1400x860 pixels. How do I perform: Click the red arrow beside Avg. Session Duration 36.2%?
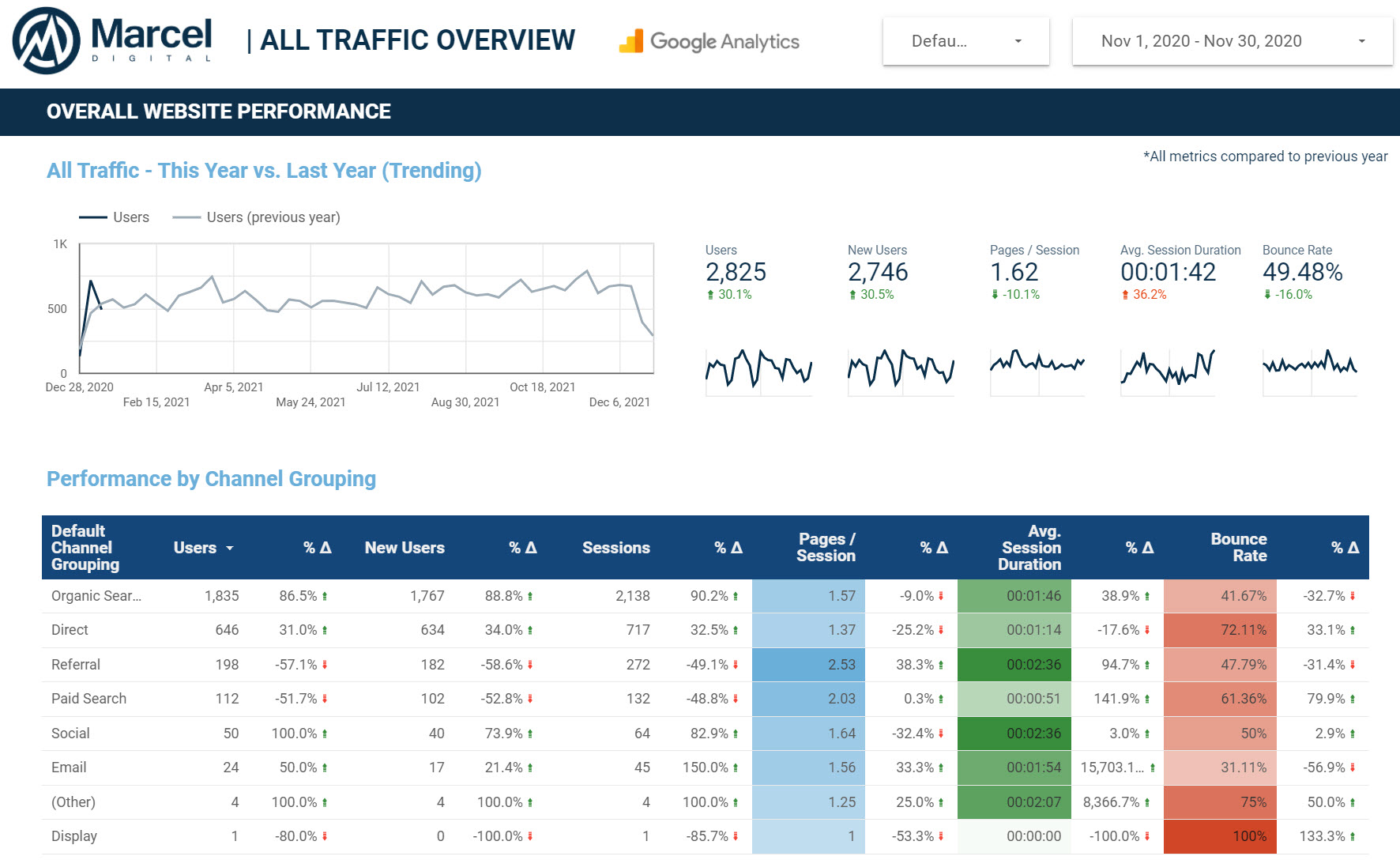pos(1127,294)
